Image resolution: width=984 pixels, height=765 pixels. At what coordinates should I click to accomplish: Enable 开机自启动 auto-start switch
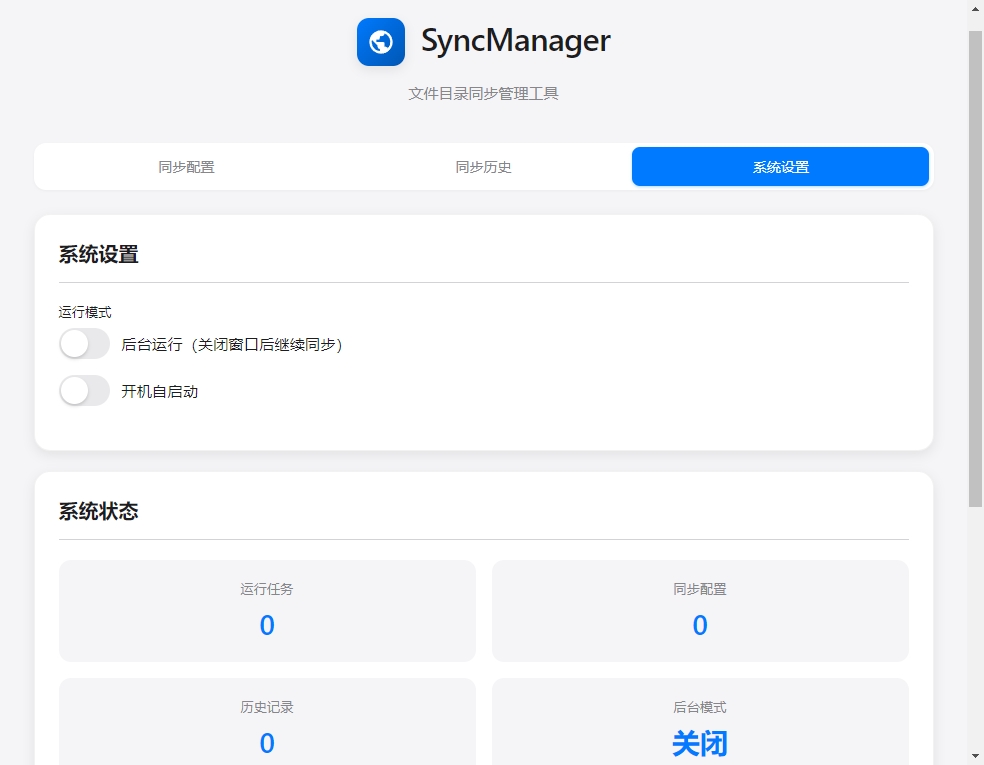tap(84, 390)
